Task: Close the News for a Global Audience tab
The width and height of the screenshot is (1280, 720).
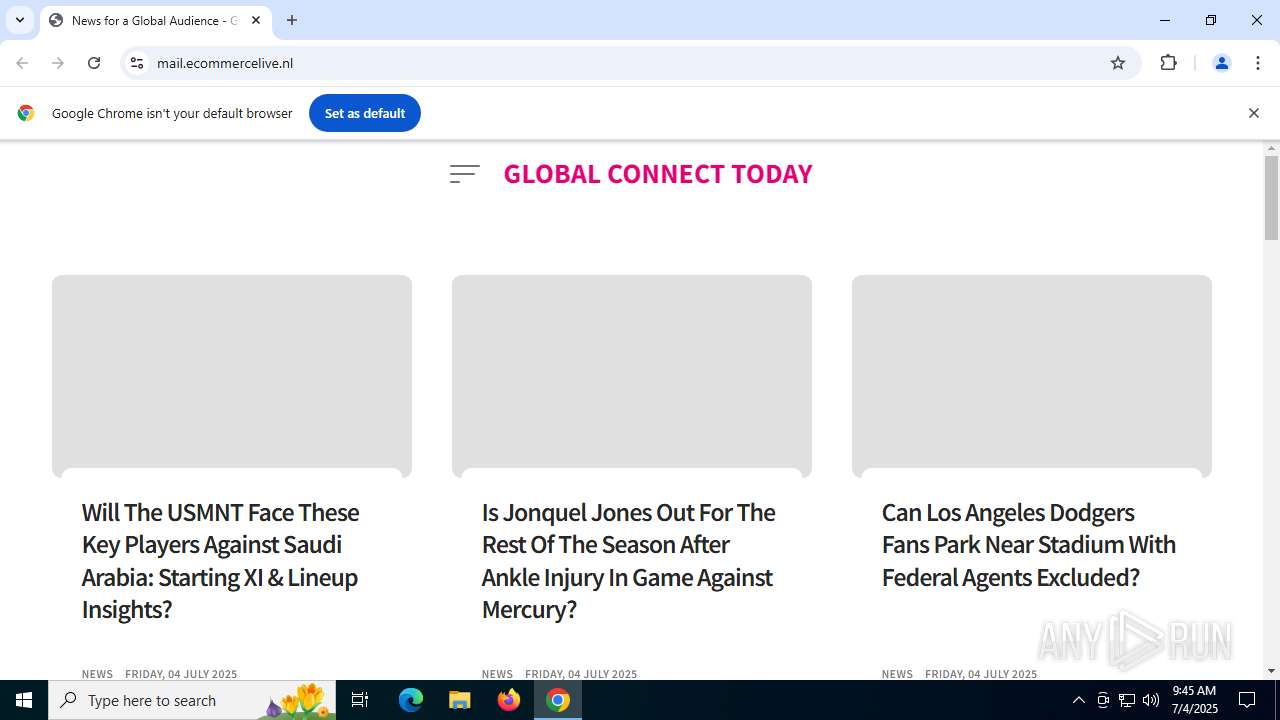Action: [x=256, y=20]
